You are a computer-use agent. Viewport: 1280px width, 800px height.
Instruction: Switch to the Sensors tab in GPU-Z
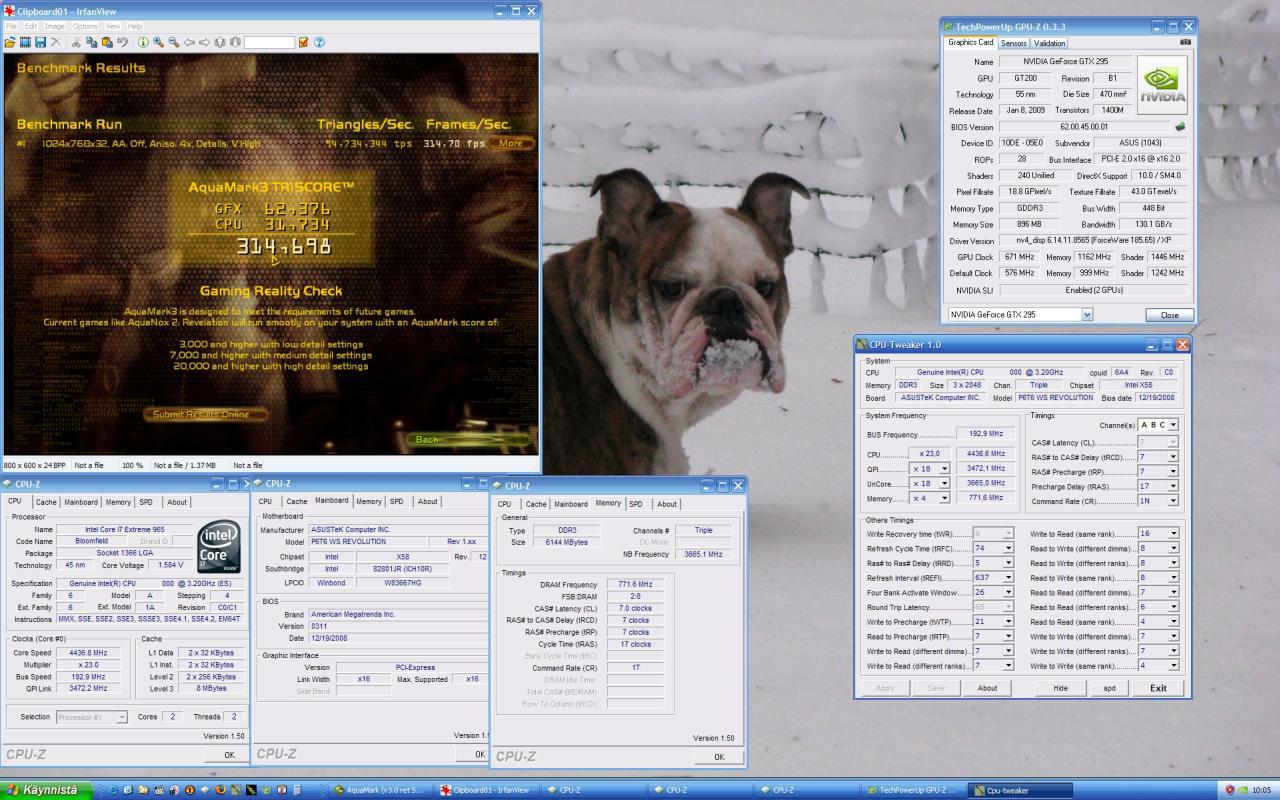[1014, 43]
